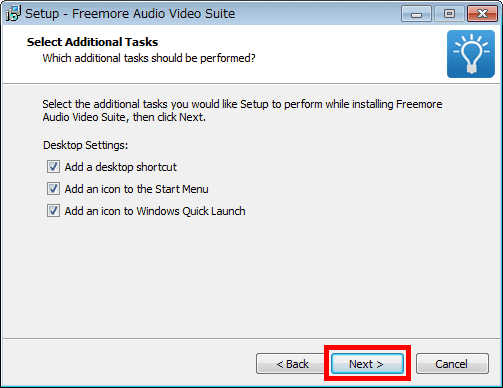Click the blue lightbulb wizard image

click(471, 54)
